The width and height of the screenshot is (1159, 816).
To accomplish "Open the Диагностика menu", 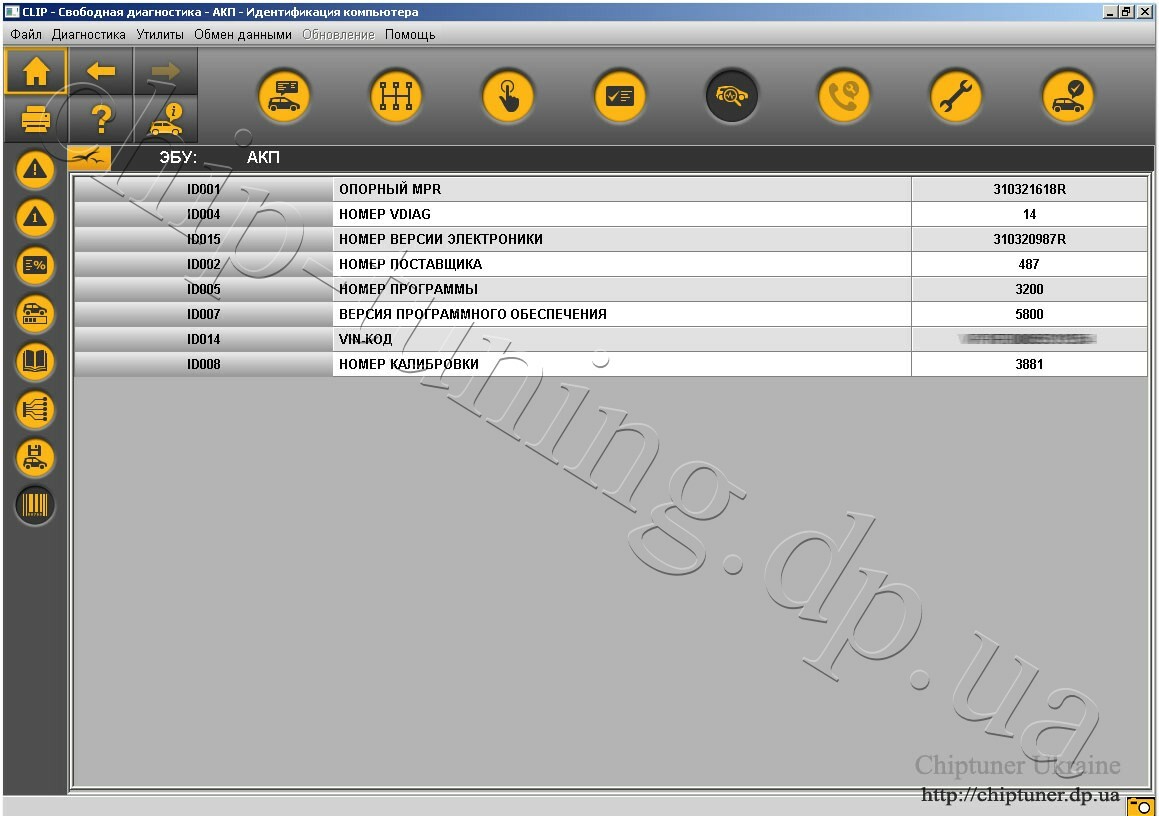I will (x=89, y=35).
